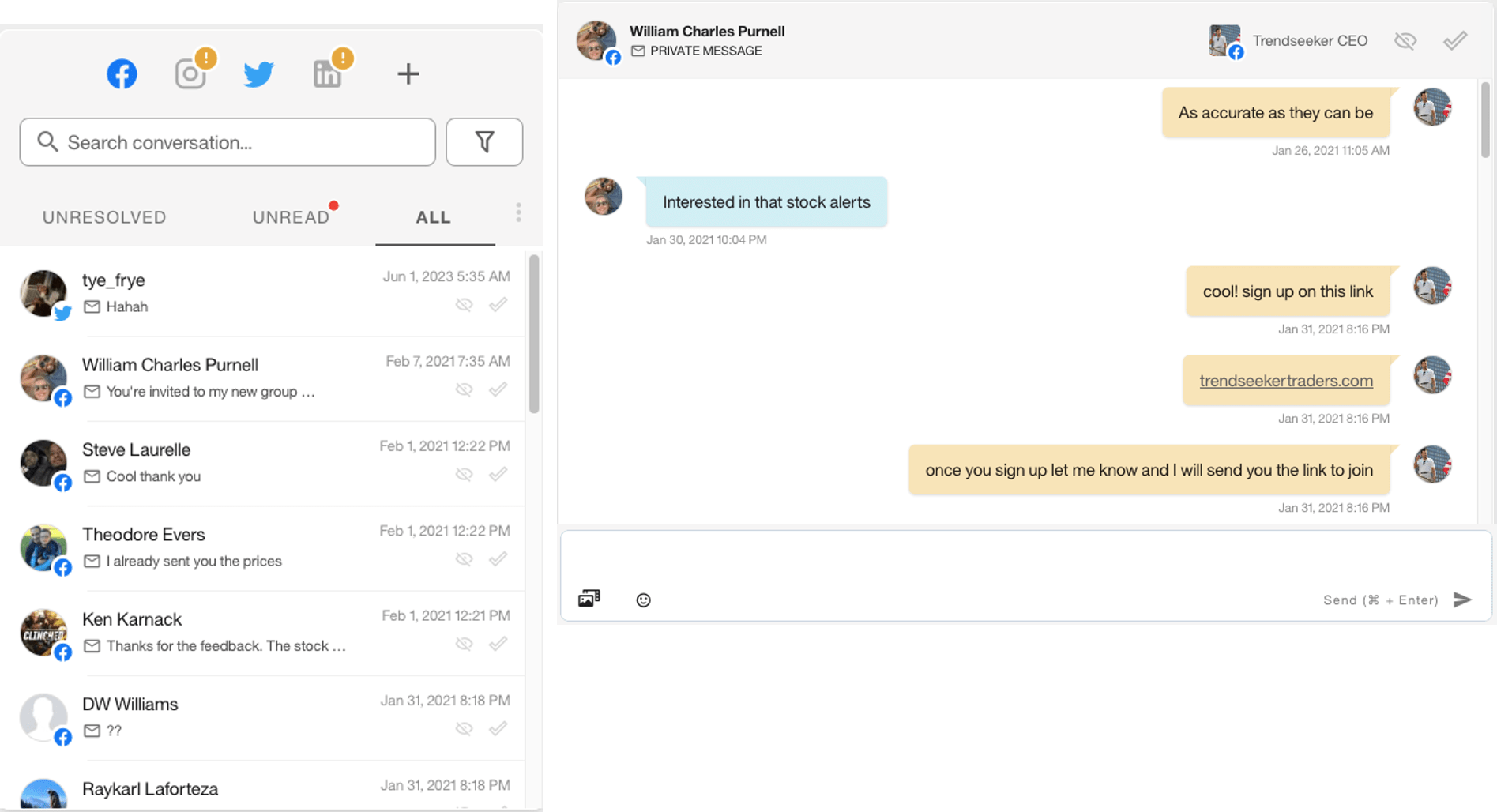Image resolution: width=1497 pixels, height=812 pixels.
Task: Switch to the Twitter account icon
Action: (258, 73)
